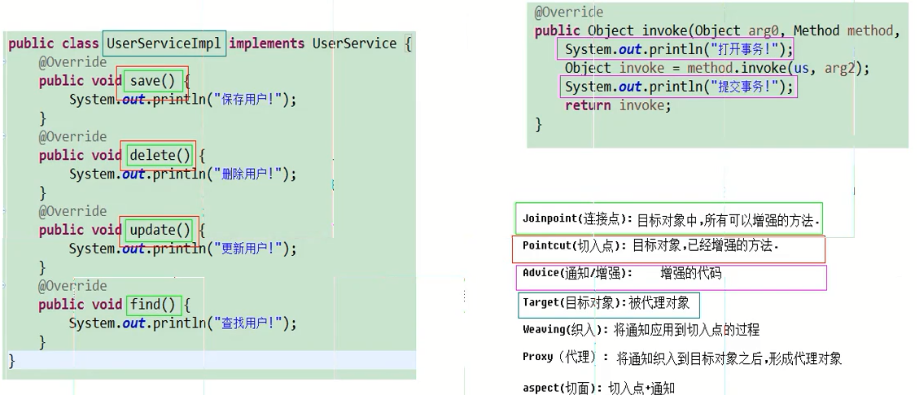Click the 'Method method' parameter

[844, 30]
